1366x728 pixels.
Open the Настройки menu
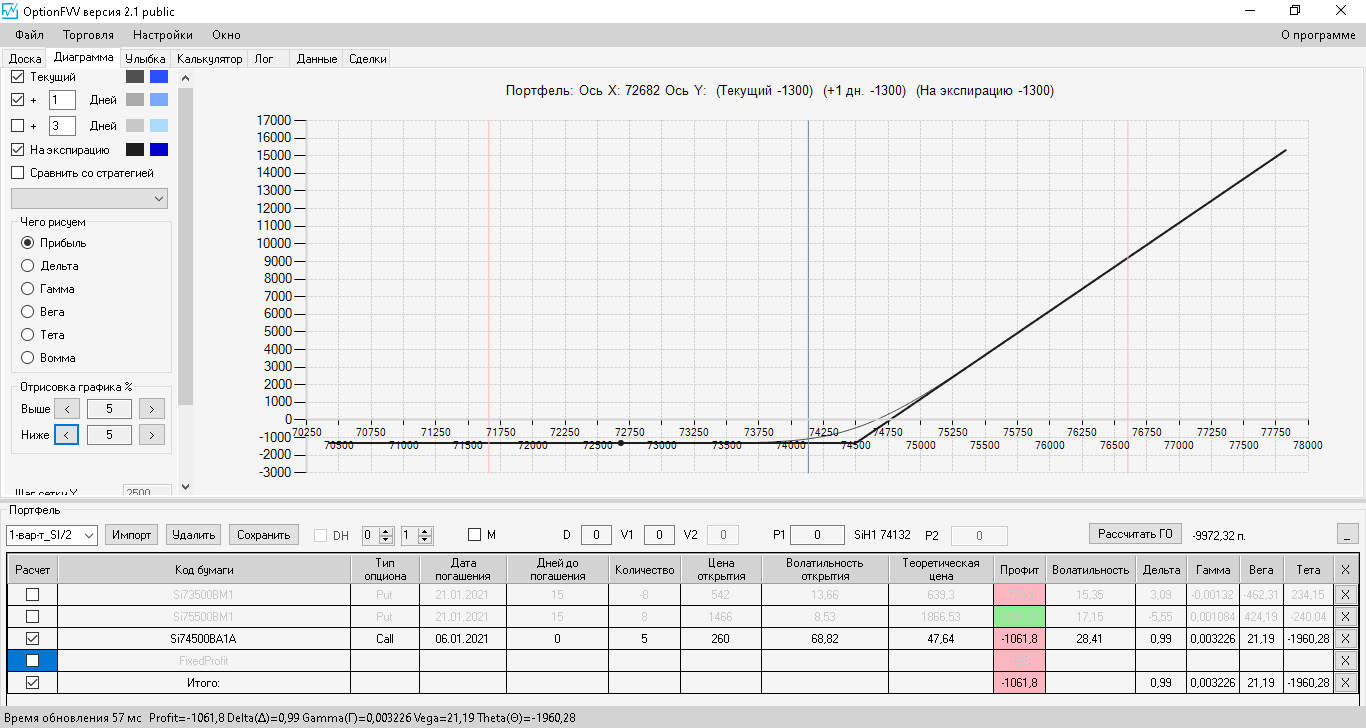coord(163,35)
